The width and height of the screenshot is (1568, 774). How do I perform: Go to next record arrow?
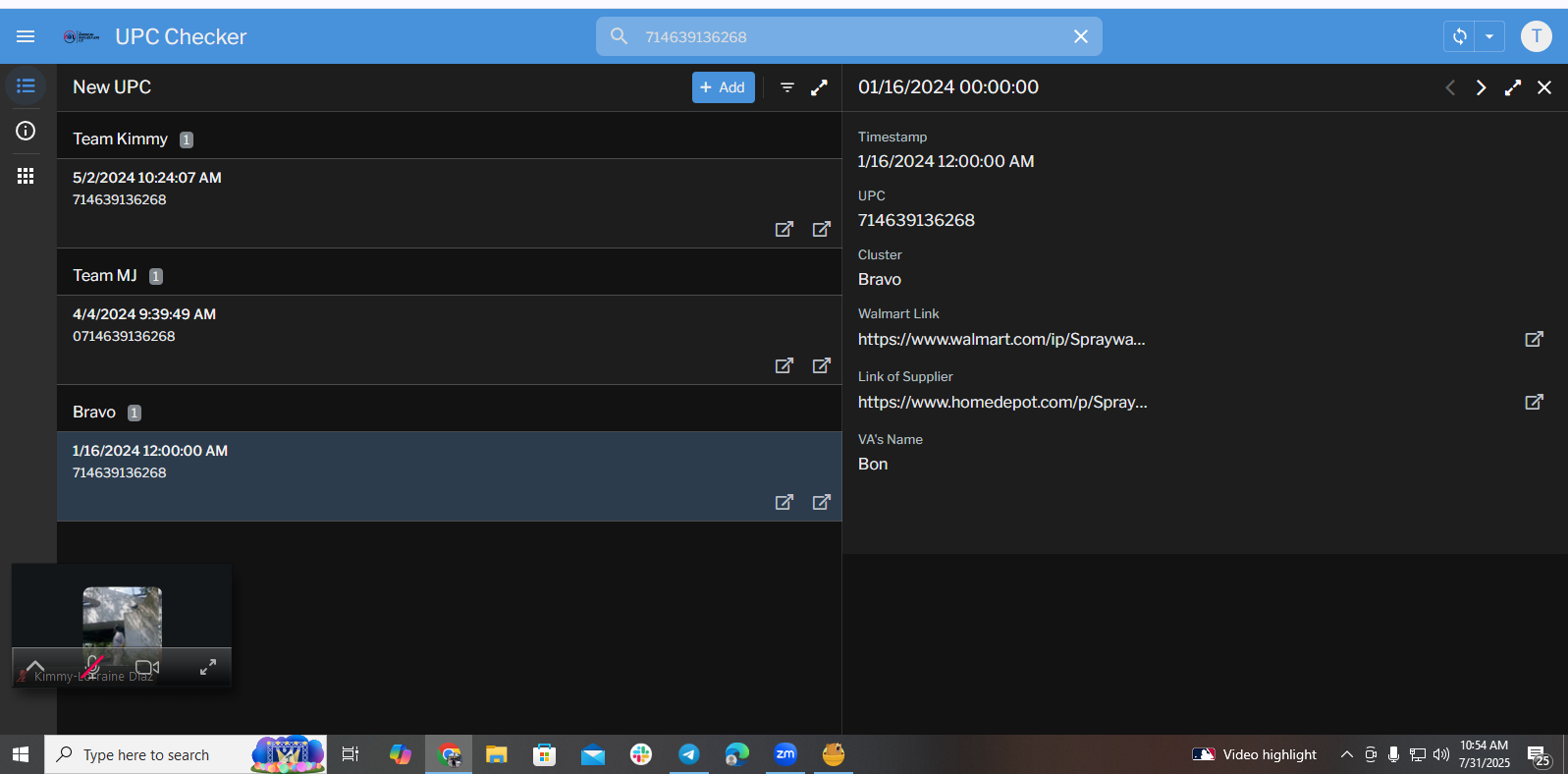pos(1481,87)
